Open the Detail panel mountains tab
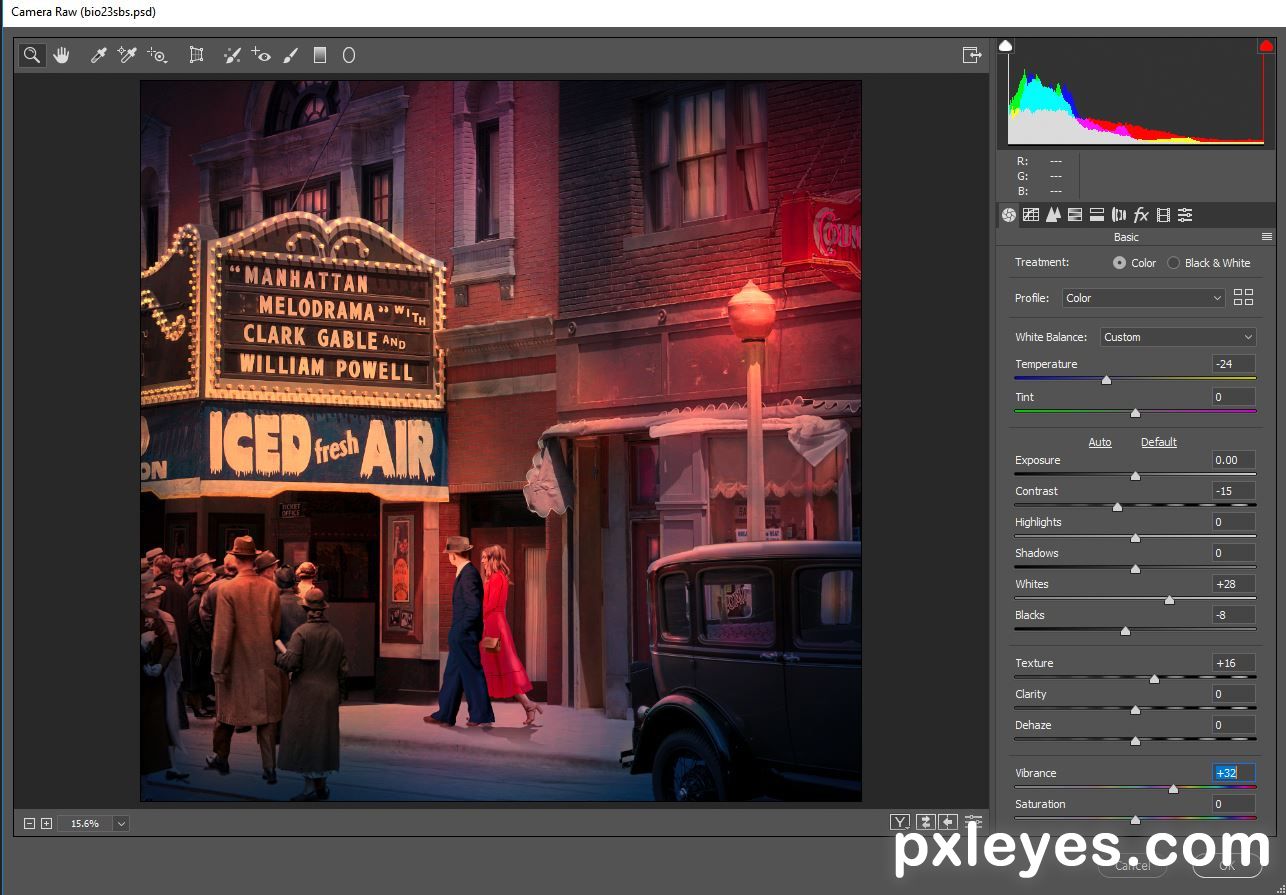Image resolution: width=1286 pixels, height=895 pixels. [x=1053, y=215]
